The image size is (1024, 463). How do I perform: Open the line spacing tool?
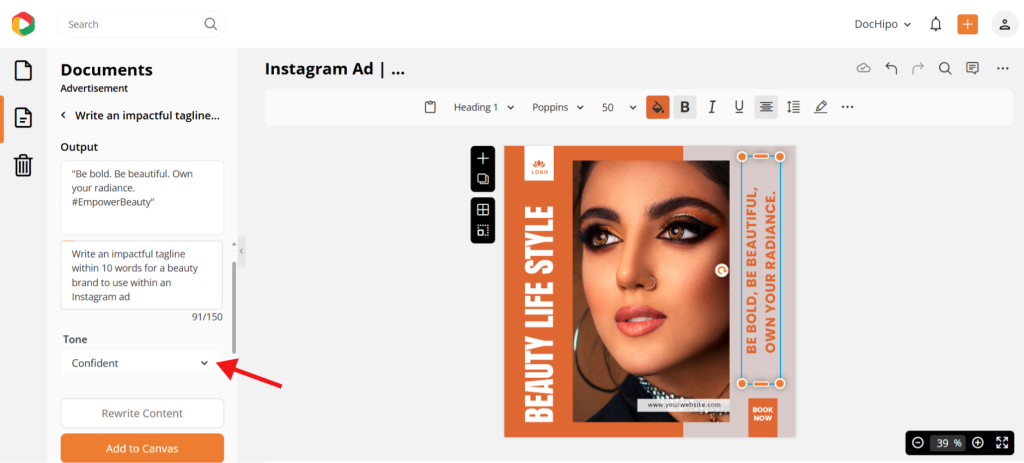pos(793,107)
